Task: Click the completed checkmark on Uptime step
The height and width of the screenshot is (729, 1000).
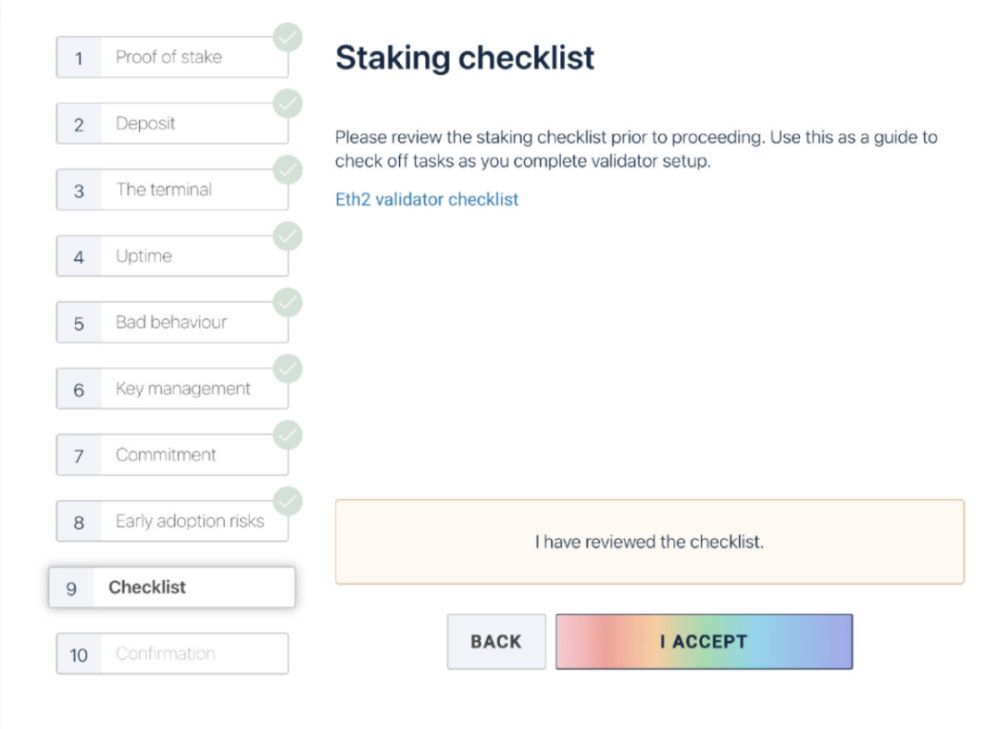Action: (288, 237)
